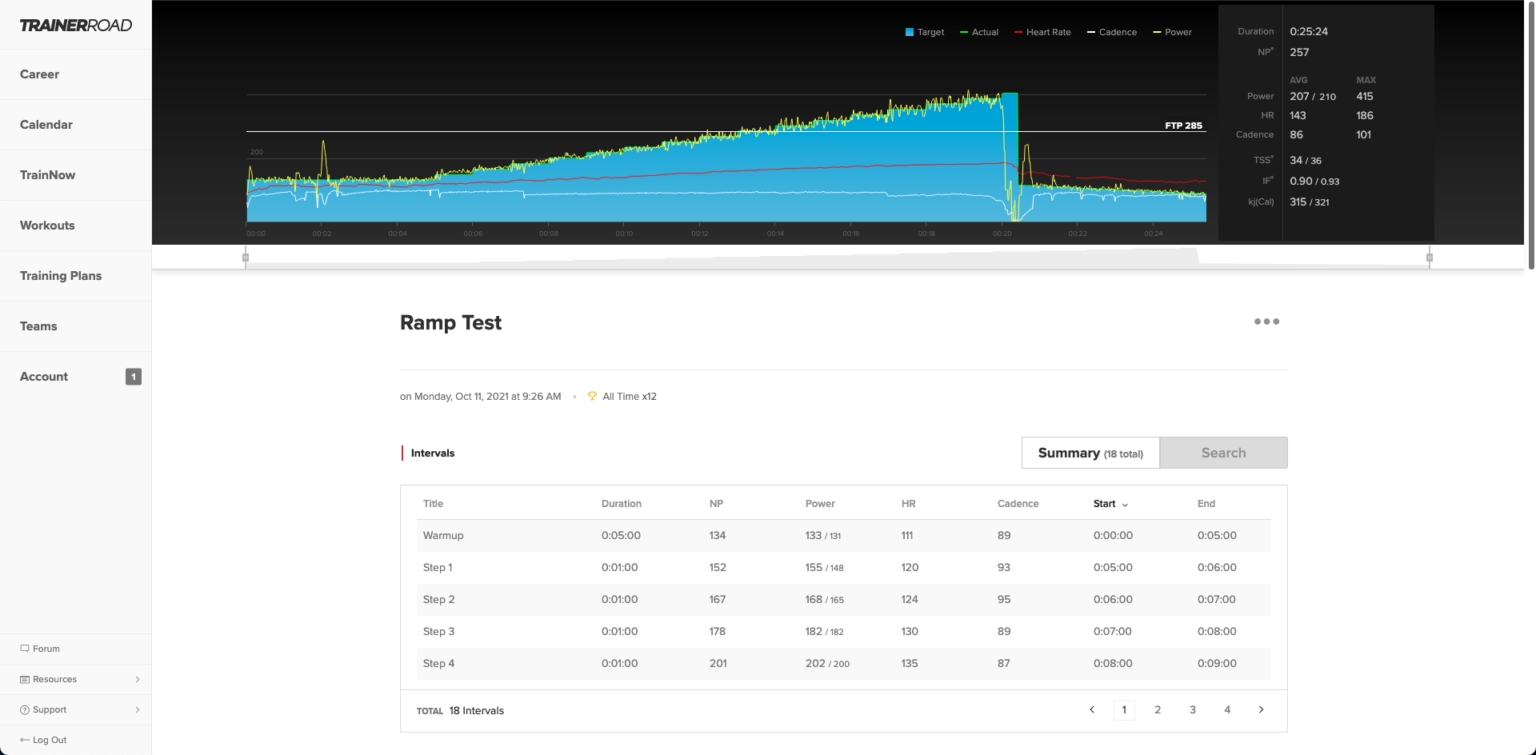Jump to intervals page 3
This screenshot has width=1536, height=755.
(1192, 710)
